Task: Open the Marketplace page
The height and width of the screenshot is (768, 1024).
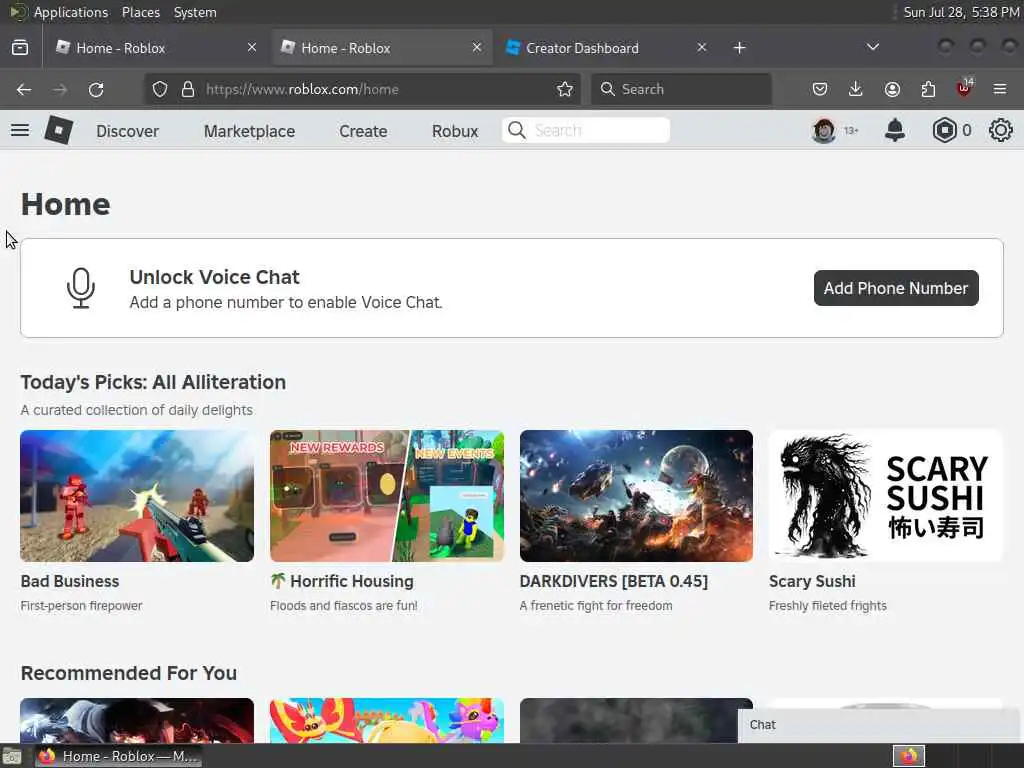Action: point(249,131)
